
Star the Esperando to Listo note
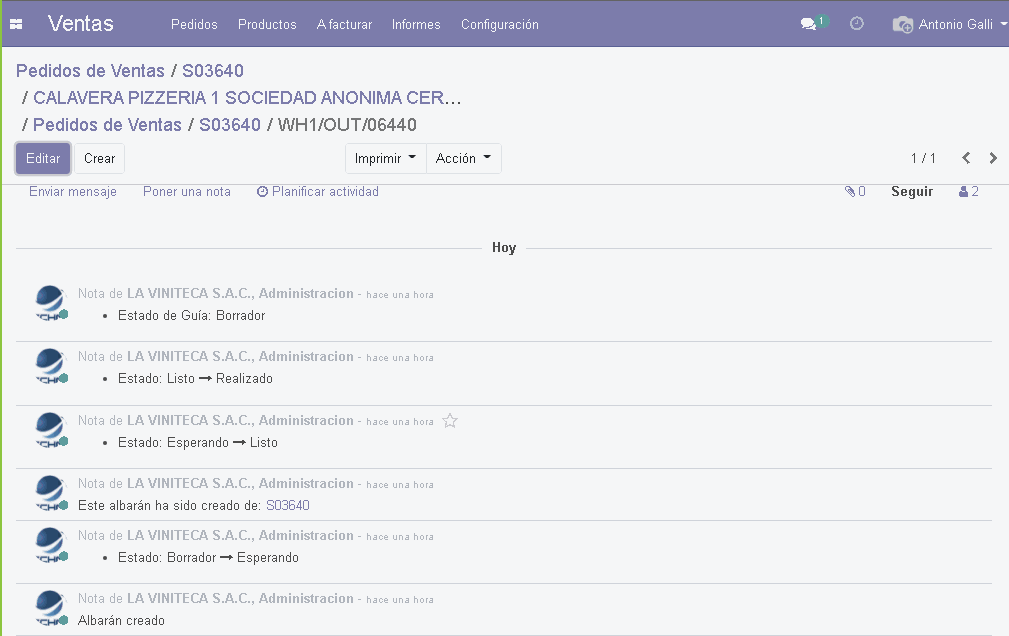tap(450, 421)
